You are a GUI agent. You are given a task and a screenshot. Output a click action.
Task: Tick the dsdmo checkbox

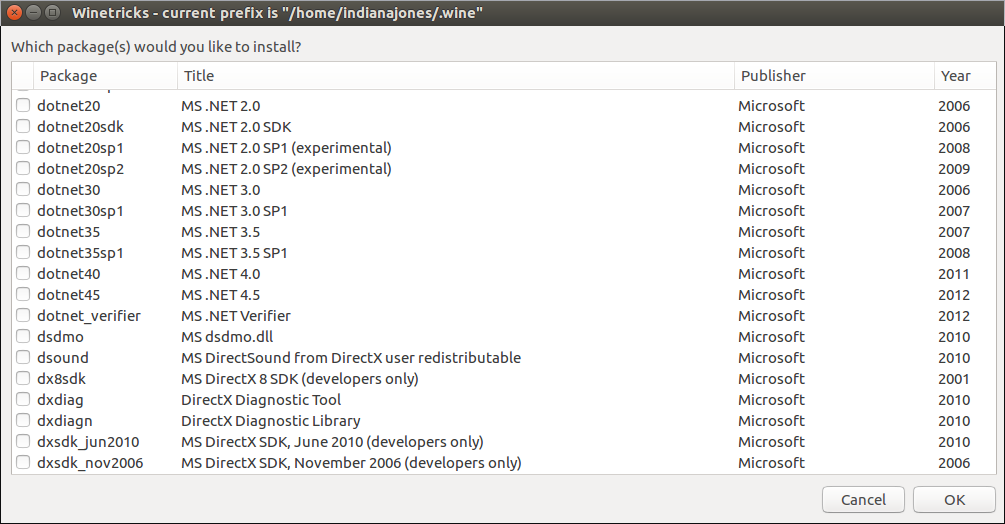tap(23, 336)
